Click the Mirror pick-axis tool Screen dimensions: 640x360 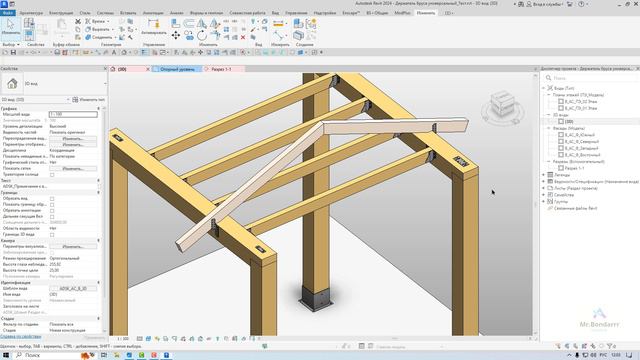point(202,24)
